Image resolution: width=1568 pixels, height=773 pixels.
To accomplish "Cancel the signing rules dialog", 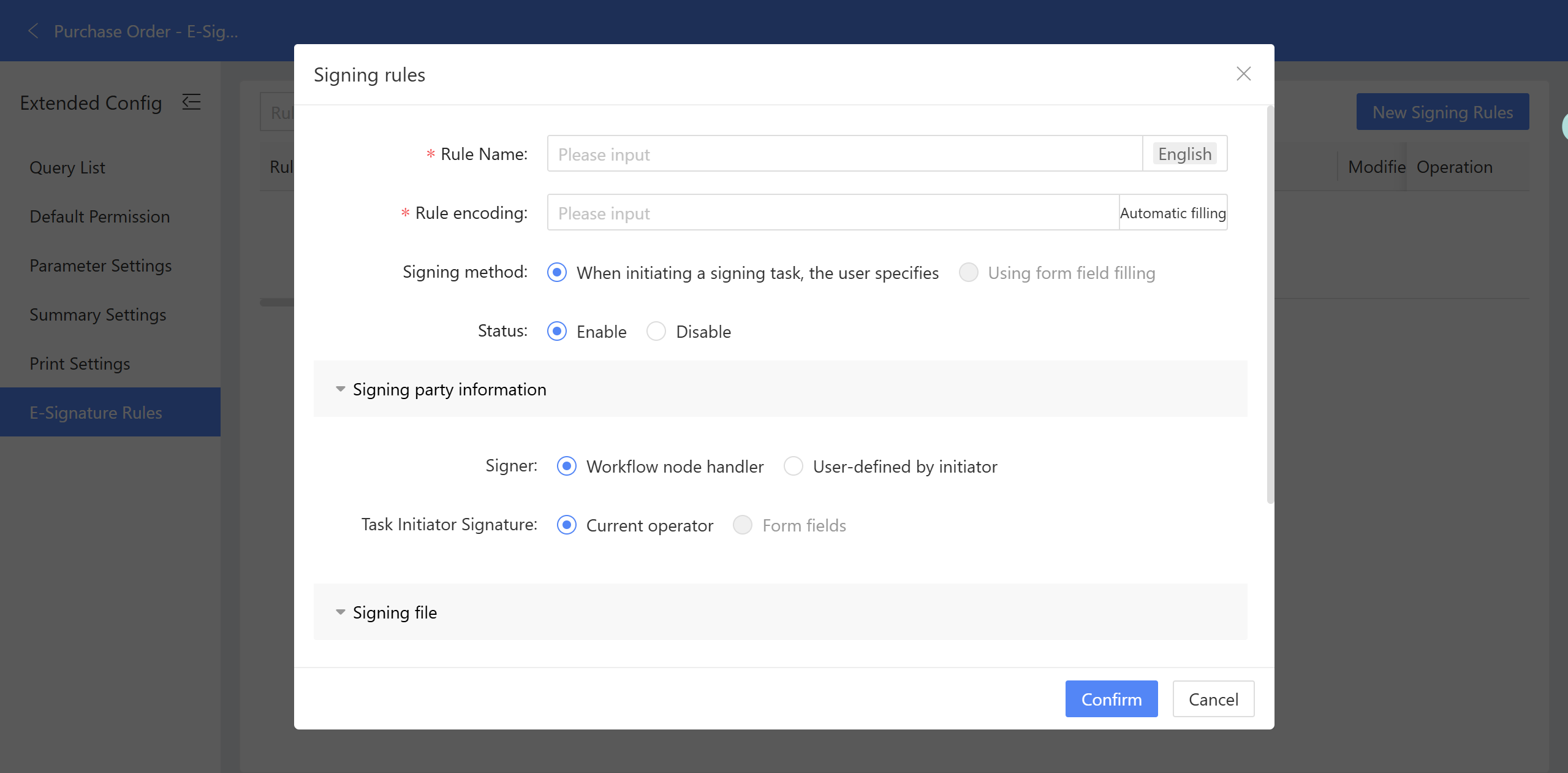I will click(x=1213, y=699).
